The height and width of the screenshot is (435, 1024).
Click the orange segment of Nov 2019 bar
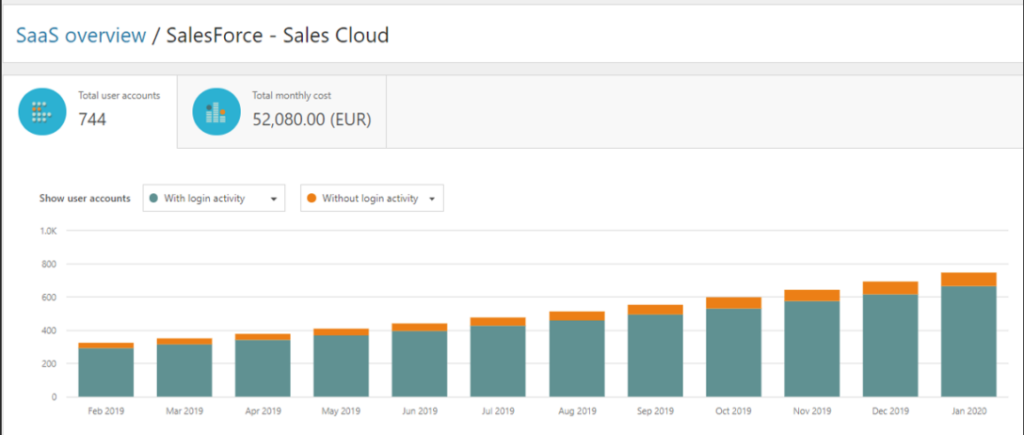click(x=812, y=295)
